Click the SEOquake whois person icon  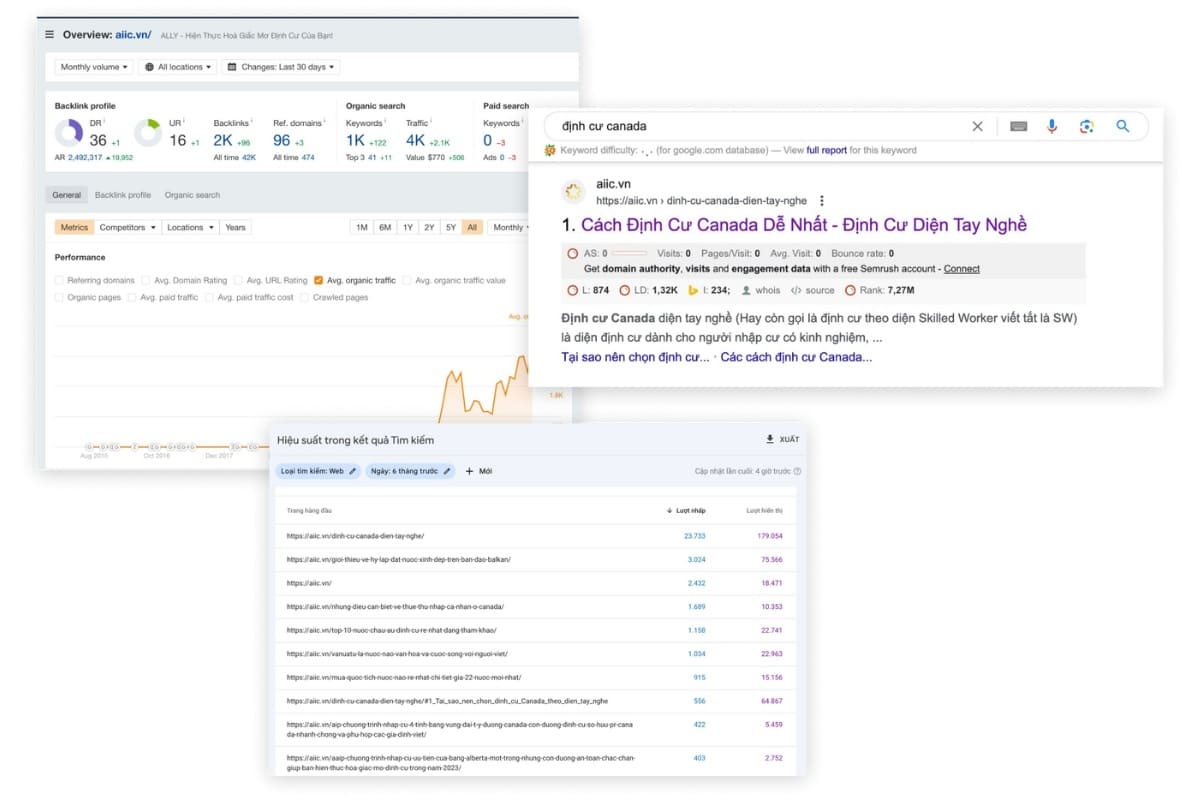pos(746,290)
